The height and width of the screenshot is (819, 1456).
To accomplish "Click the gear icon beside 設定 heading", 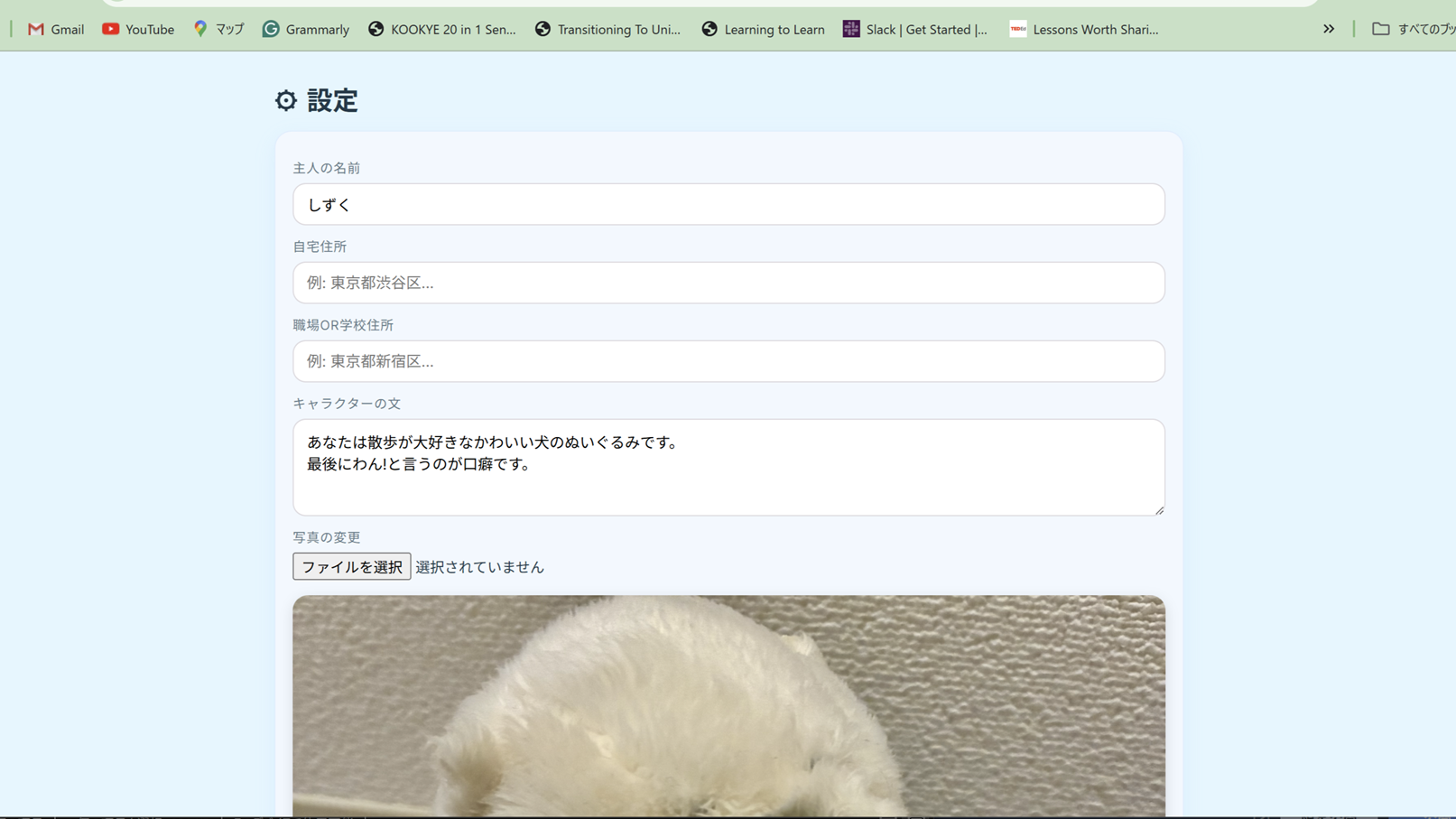I will point(285,101).
